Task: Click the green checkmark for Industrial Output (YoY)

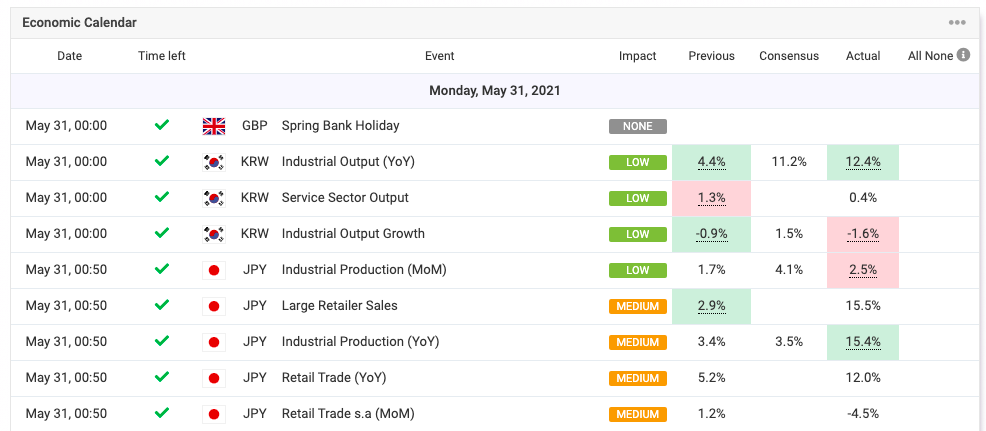Action: point(162,161)
